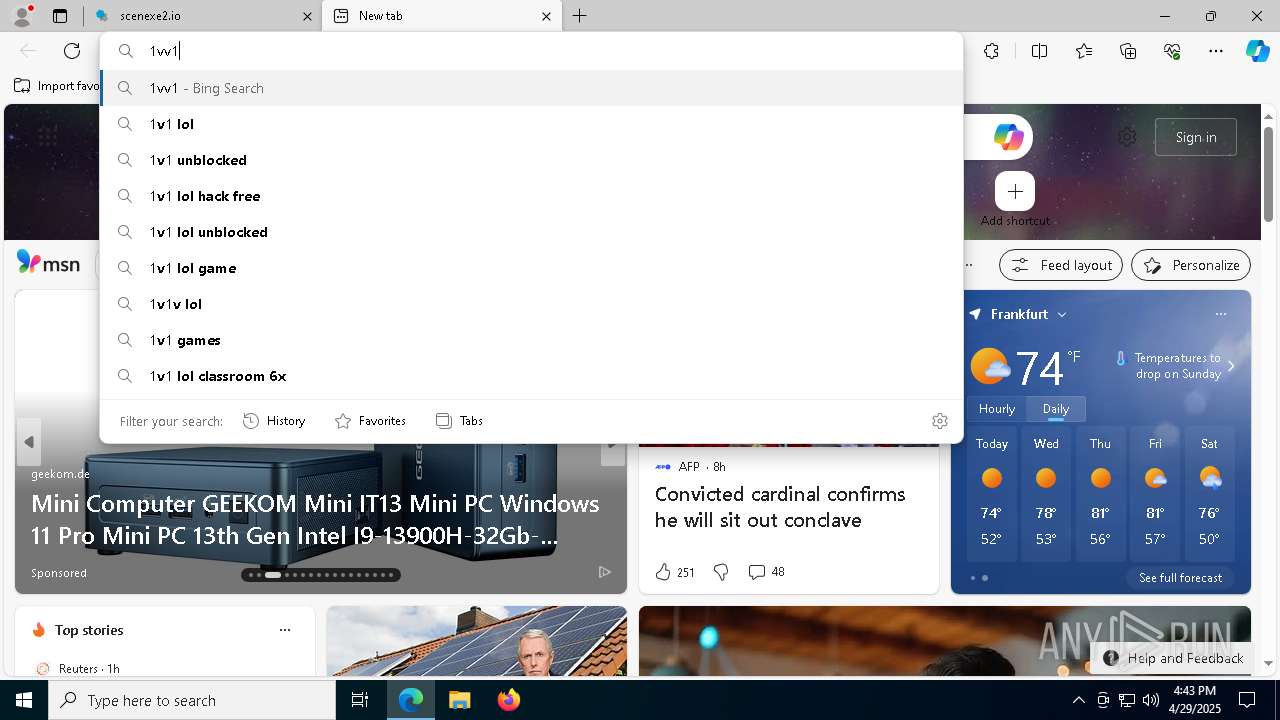The width and height of the screenshot is (1280, 720).
Task: Switch weather to Daily tab
Action: [1056, 408]
